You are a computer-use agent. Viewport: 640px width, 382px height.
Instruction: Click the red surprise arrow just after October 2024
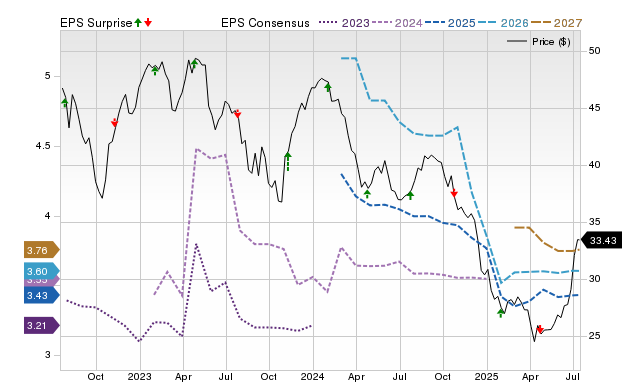(x=453, y=193)
